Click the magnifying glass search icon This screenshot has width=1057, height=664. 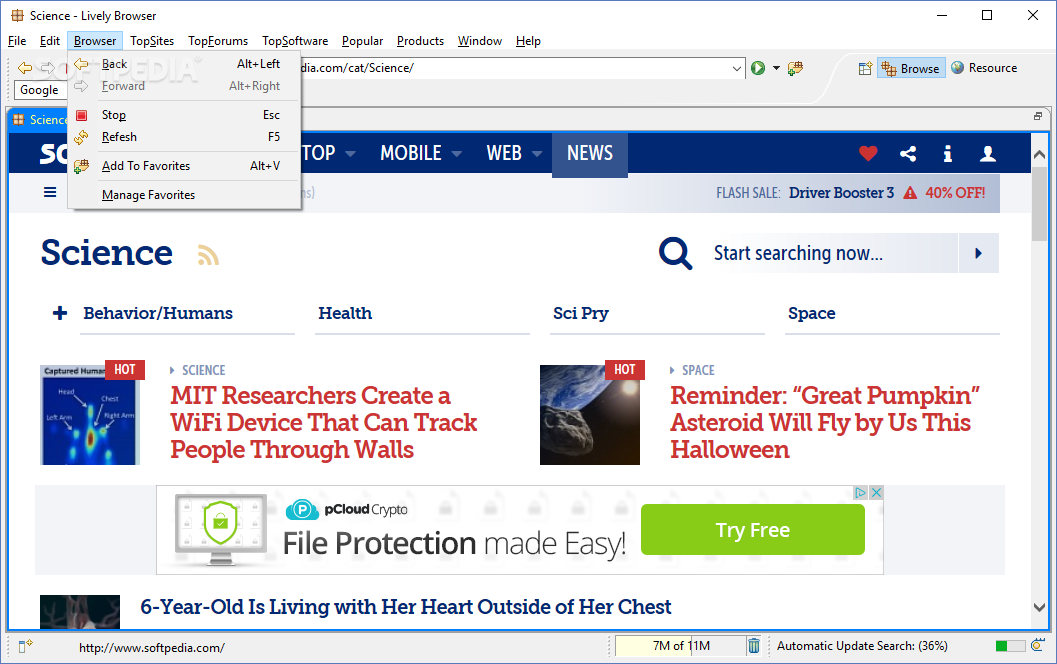click(x=675, y=253)
